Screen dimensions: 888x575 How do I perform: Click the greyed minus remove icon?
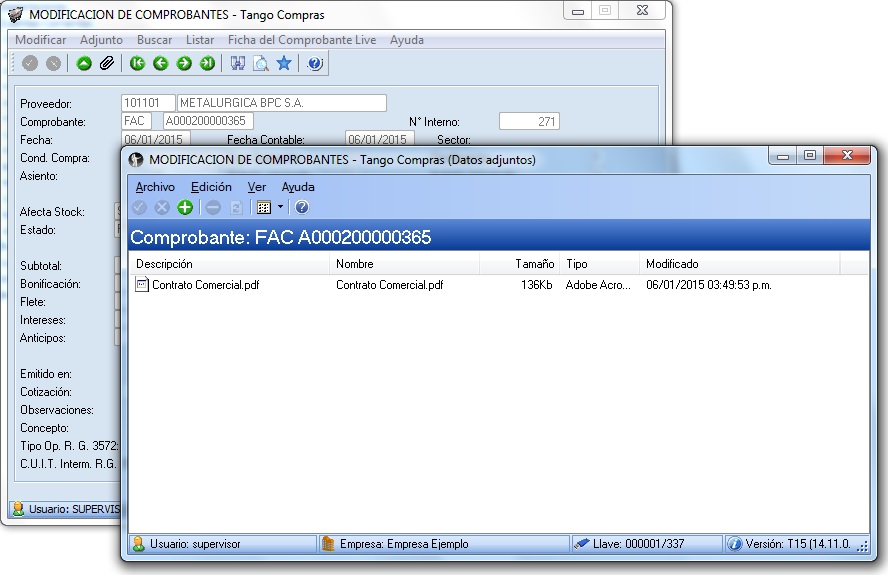click(x=213, y=207)
